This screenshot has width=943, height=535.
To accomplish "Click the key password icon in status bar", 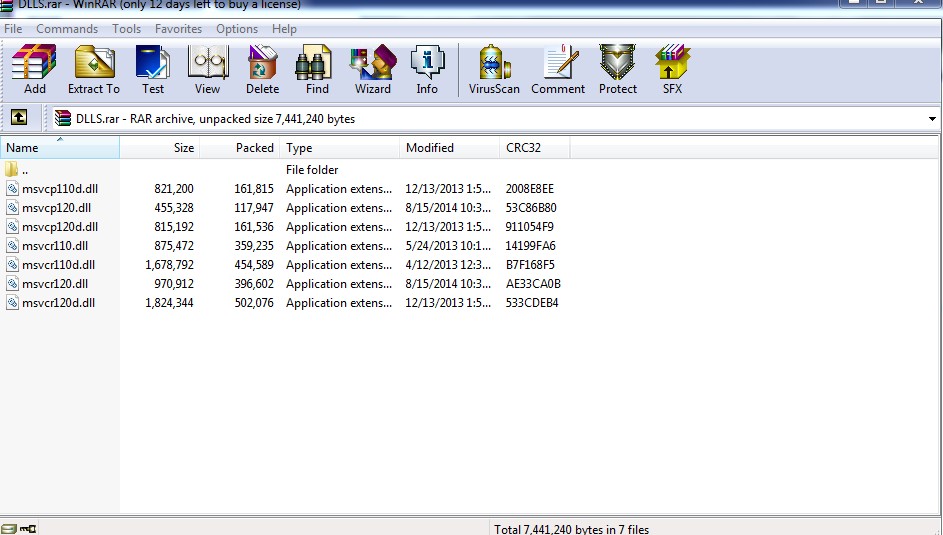I will coord(28,529).
